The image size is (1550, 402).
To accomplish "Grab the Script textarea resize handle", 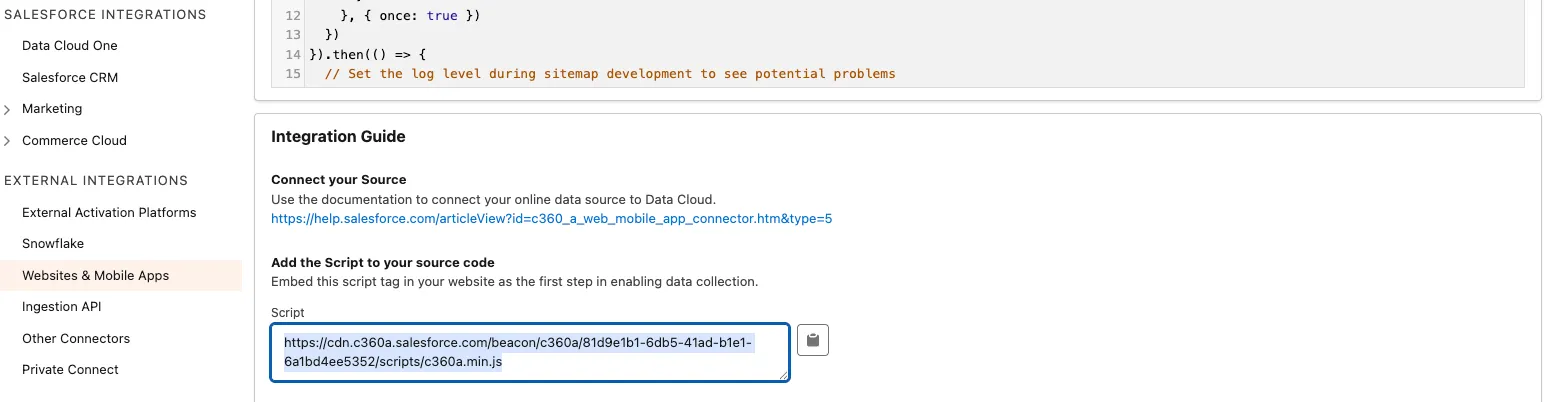I will point(784,375).
